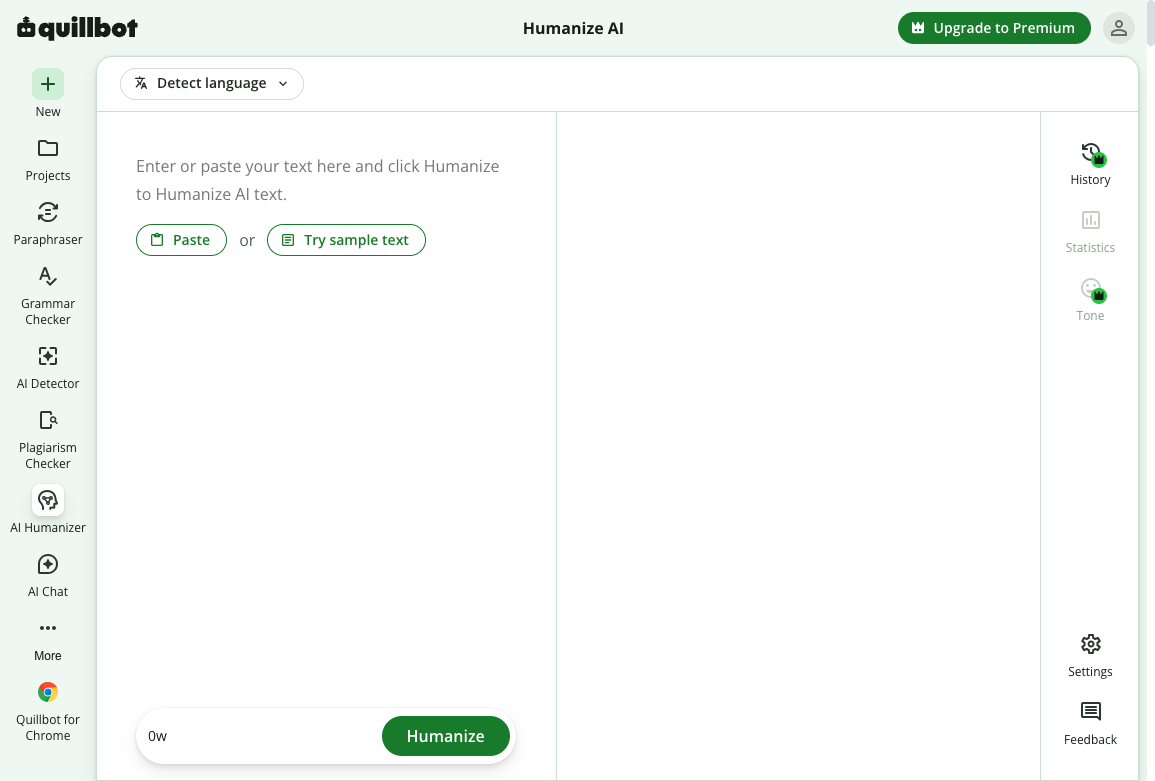
Task: View Statistics panel
Action: 1090,231
